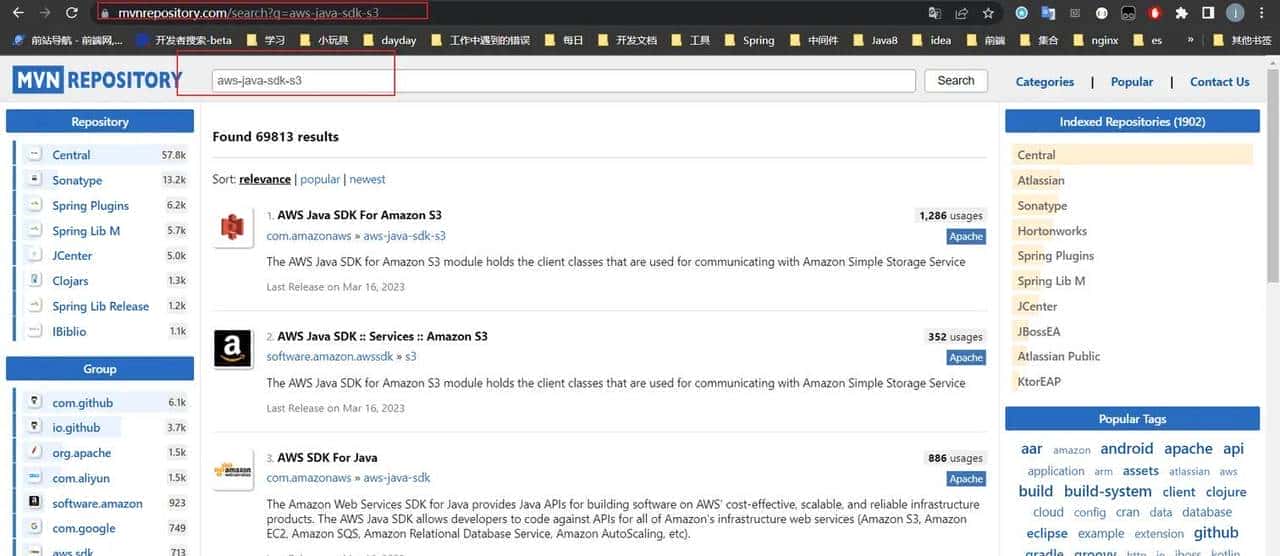Sort results by newest
Image resolution: width=1280 pixels, height=556 pixels.
coord(367,179)
